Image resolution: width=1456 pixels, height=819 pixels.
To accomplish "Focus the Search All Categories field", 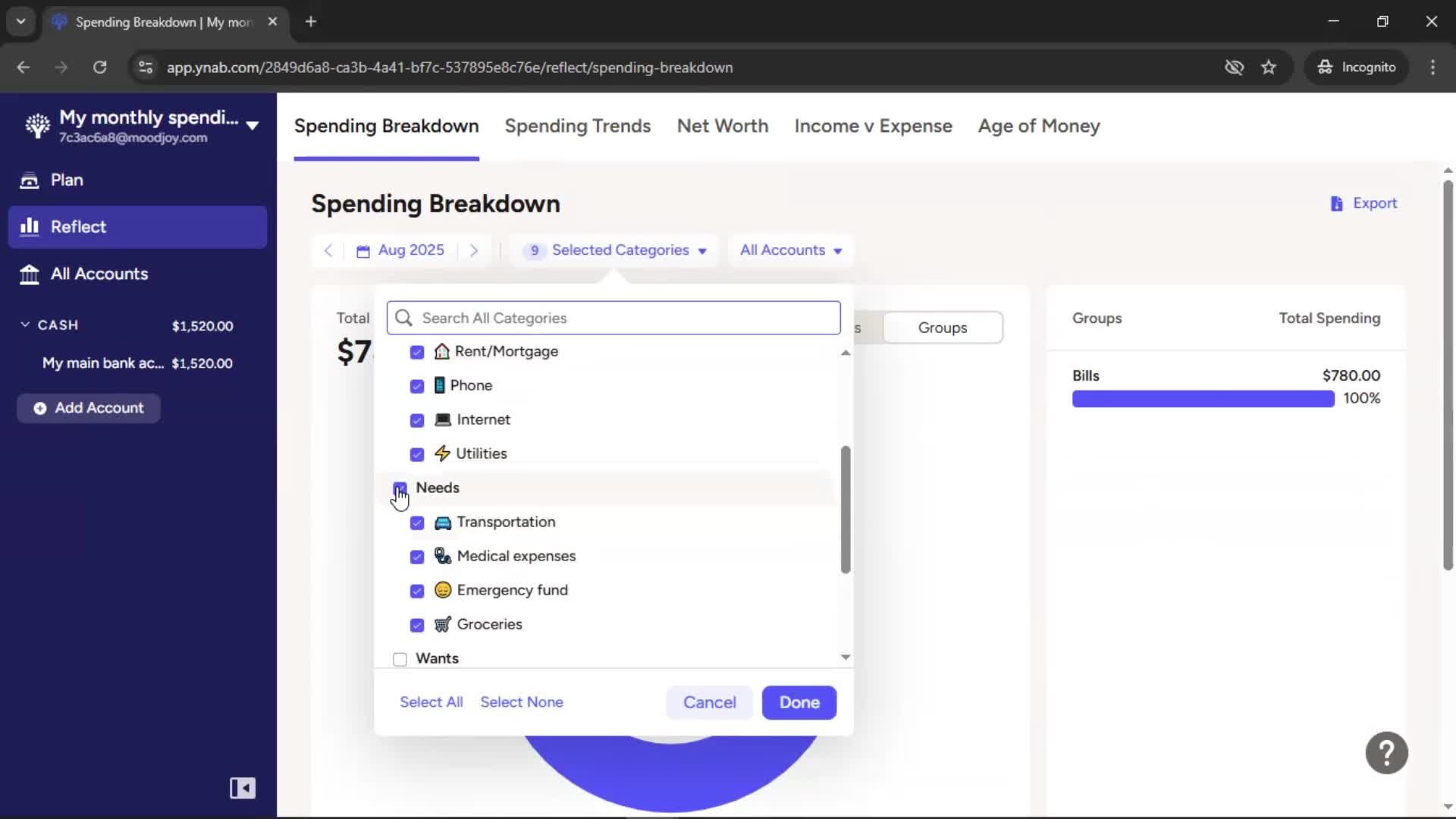I will [x=613, y=318].
